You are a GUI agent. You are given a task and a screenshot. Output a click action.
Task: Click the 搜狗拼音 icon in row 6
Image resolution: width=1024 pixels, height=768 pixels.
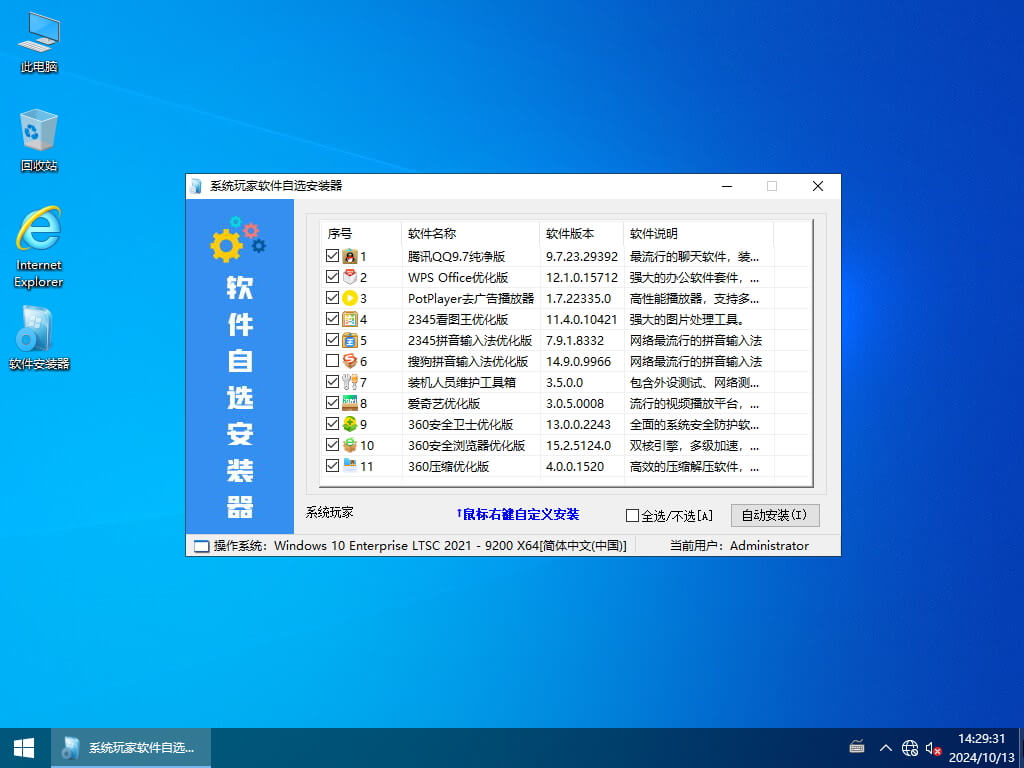click(349, 361)
